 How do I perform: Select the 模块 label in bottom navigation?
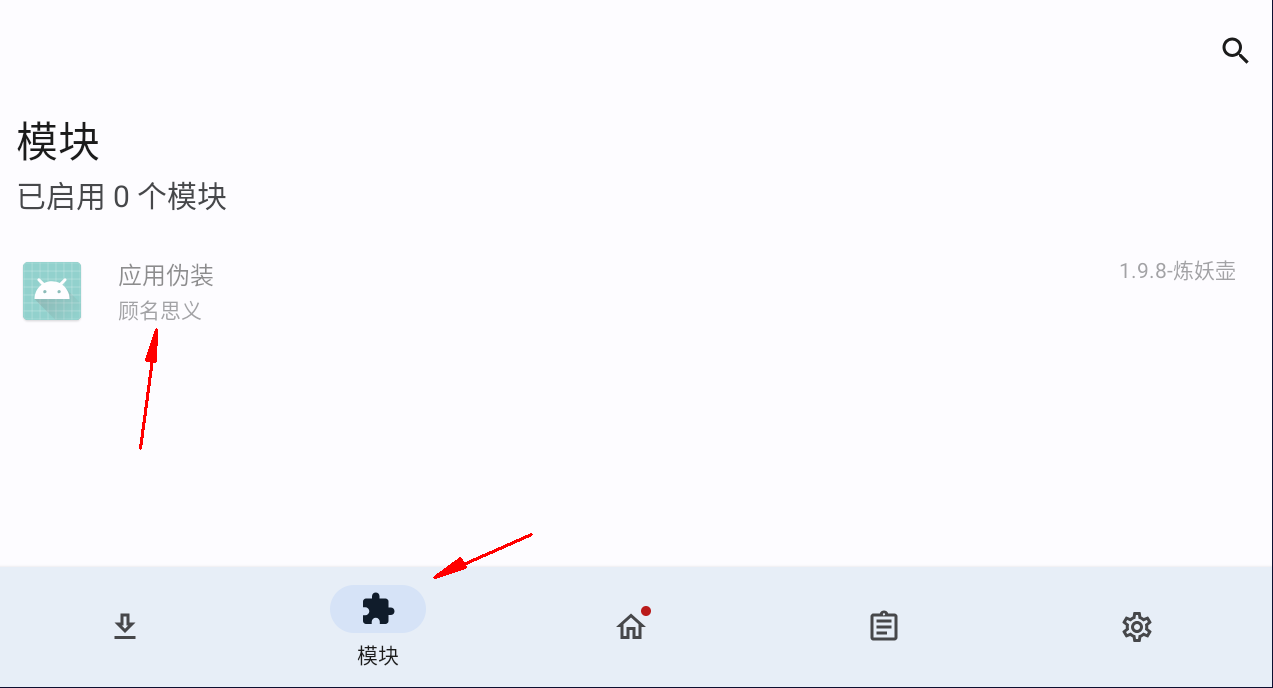(378, 656)
